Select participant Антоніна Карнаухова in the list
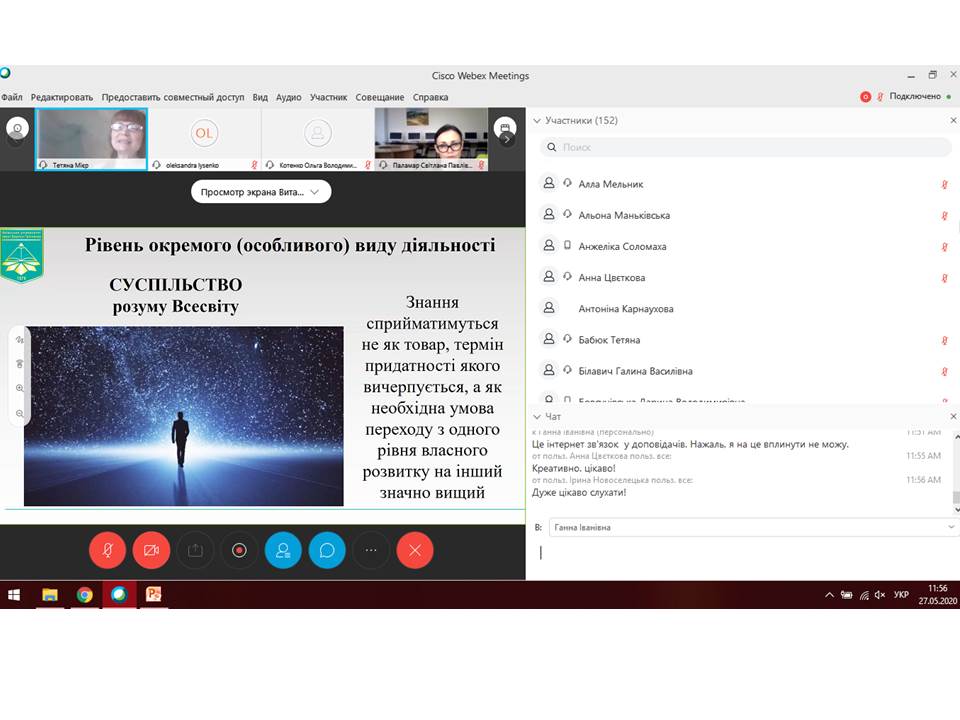960x720 pixels. [x=625, y=309]
